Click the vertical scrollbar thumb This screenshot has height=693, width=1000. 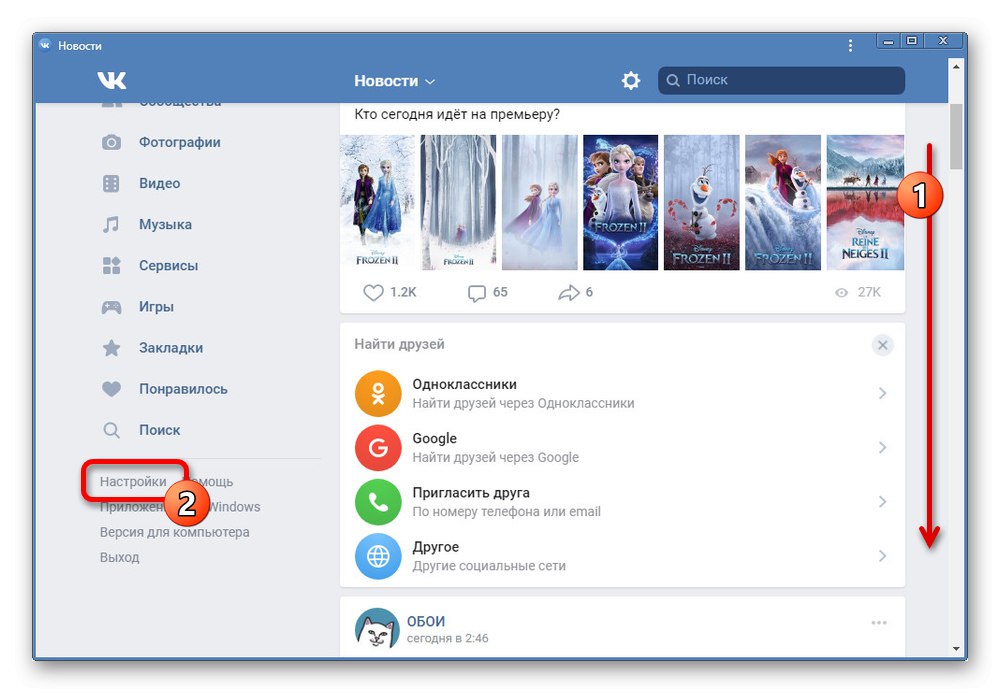click(x=955, y=136)
